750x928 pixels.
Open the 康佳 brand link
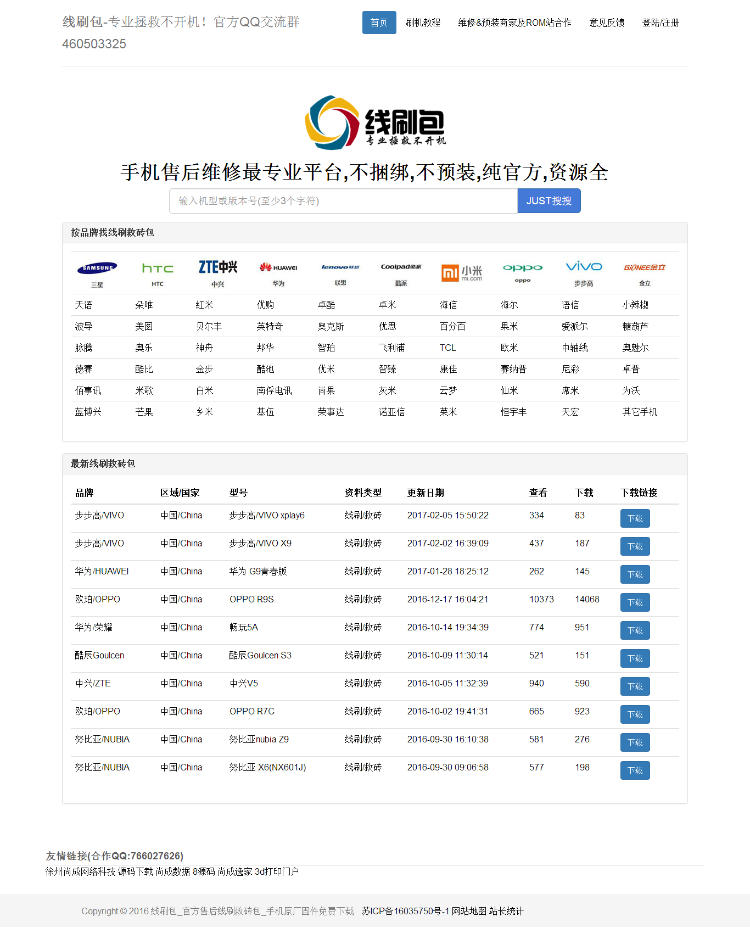tap(448, 369)
